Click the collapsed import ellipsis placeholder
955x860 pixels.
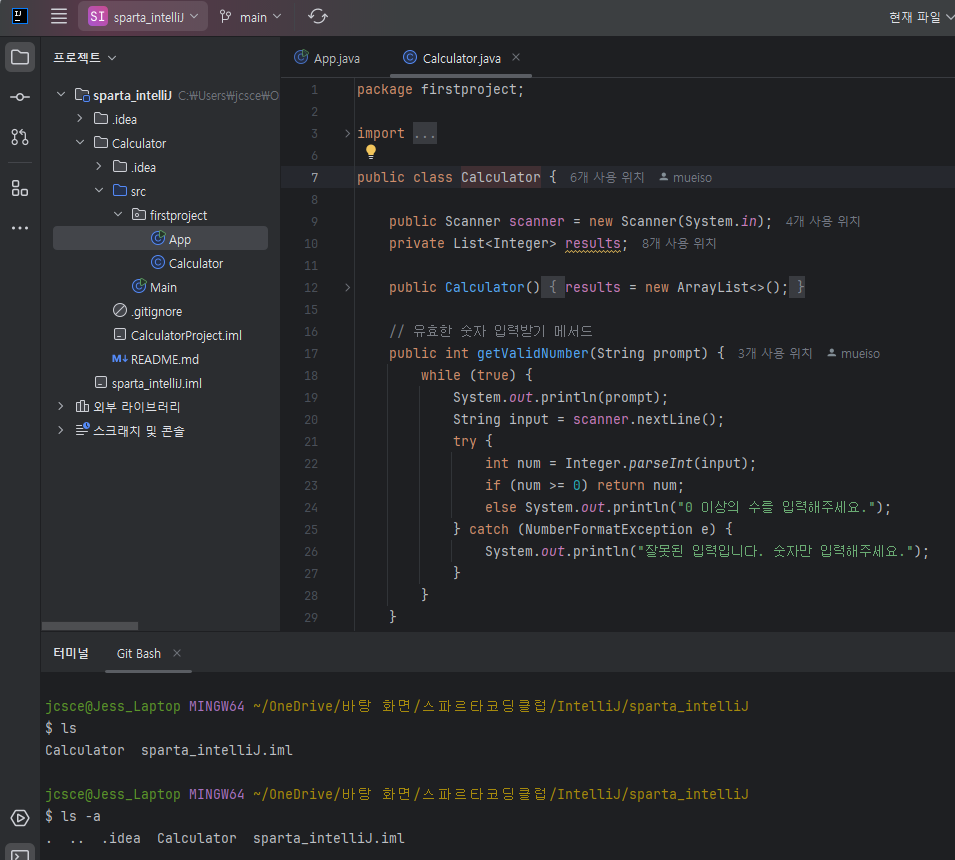(x=425, y=133)
